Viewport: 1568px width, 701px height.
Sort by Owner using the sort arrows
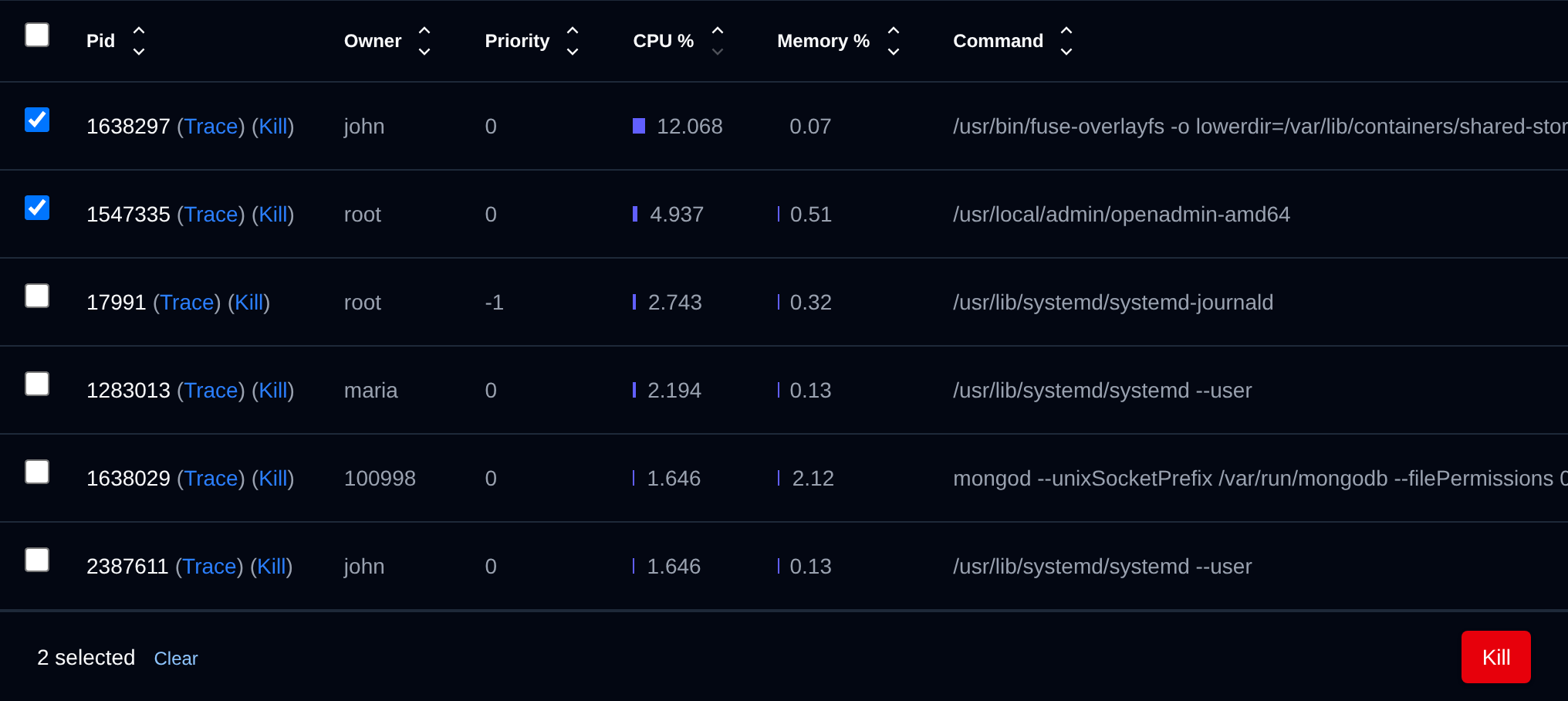(x=424, y=41)
